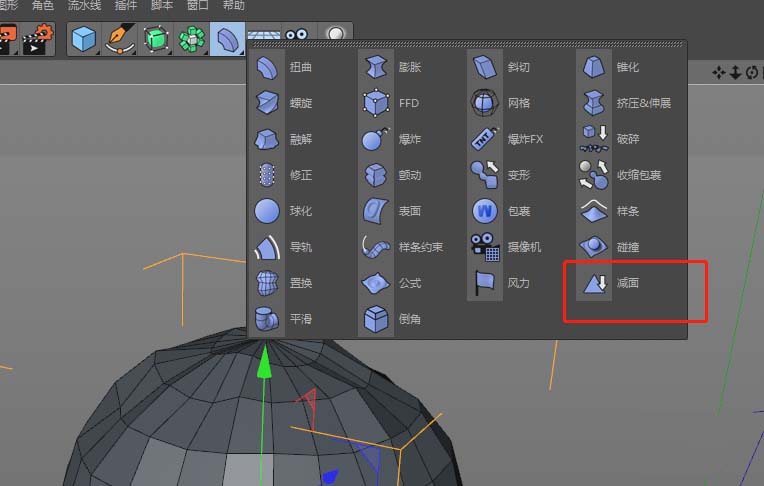764x486 pixels.
Task: Select the 螺旋 (Twist) deformer
Action: click(284, 103)
